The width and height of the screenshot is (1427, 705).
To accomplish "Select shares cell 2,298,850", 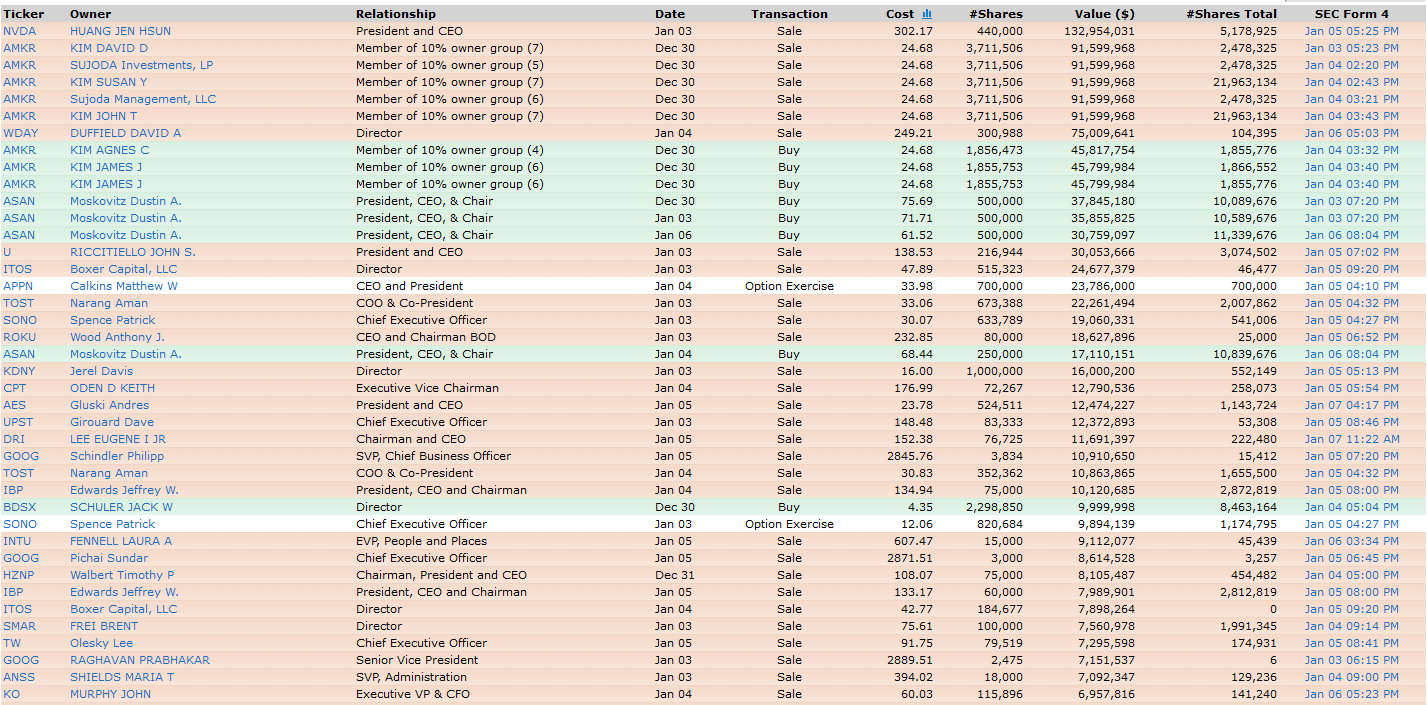I will 994,507.
